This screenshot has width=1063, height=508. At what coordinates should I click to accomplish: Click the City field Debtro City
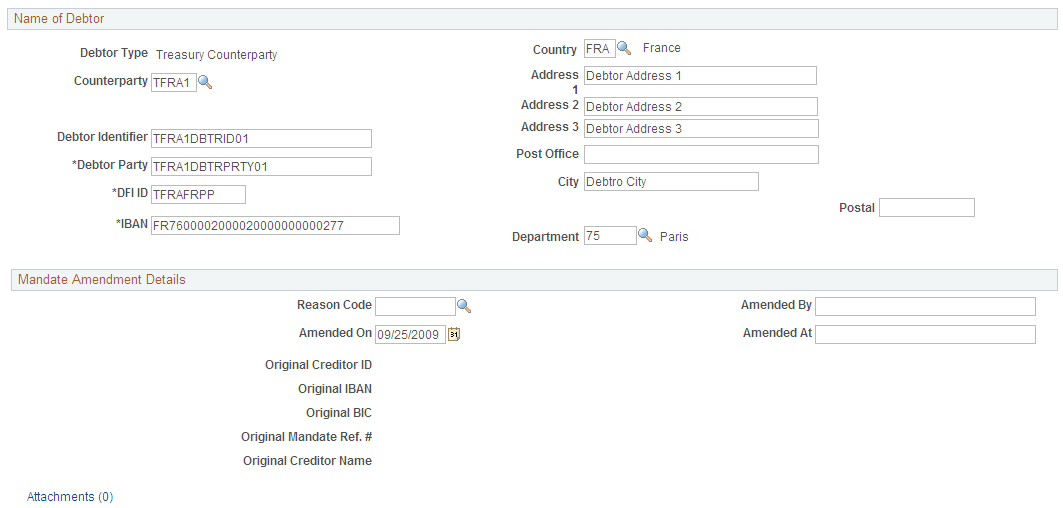(671, 182)
